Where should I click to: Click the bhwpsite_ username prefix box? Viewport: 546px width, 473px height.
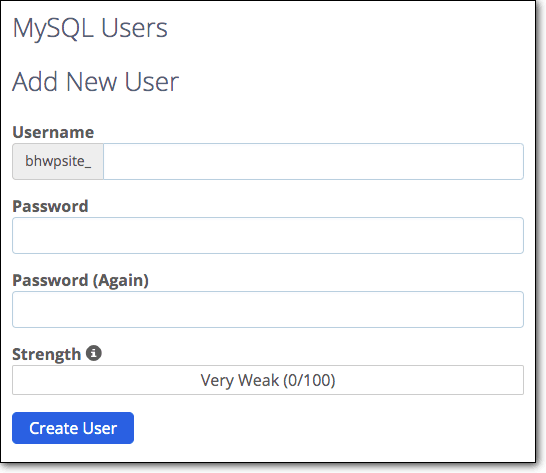(58, 161)
